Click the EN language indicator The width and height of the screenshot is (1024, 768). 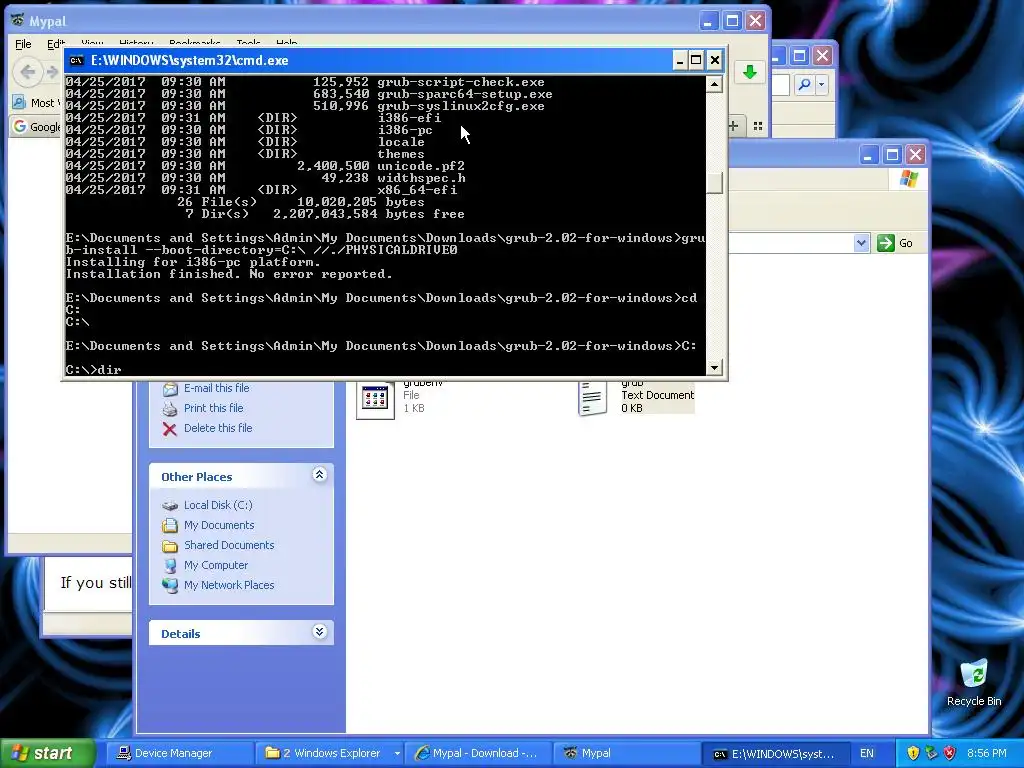pos(867,753)
